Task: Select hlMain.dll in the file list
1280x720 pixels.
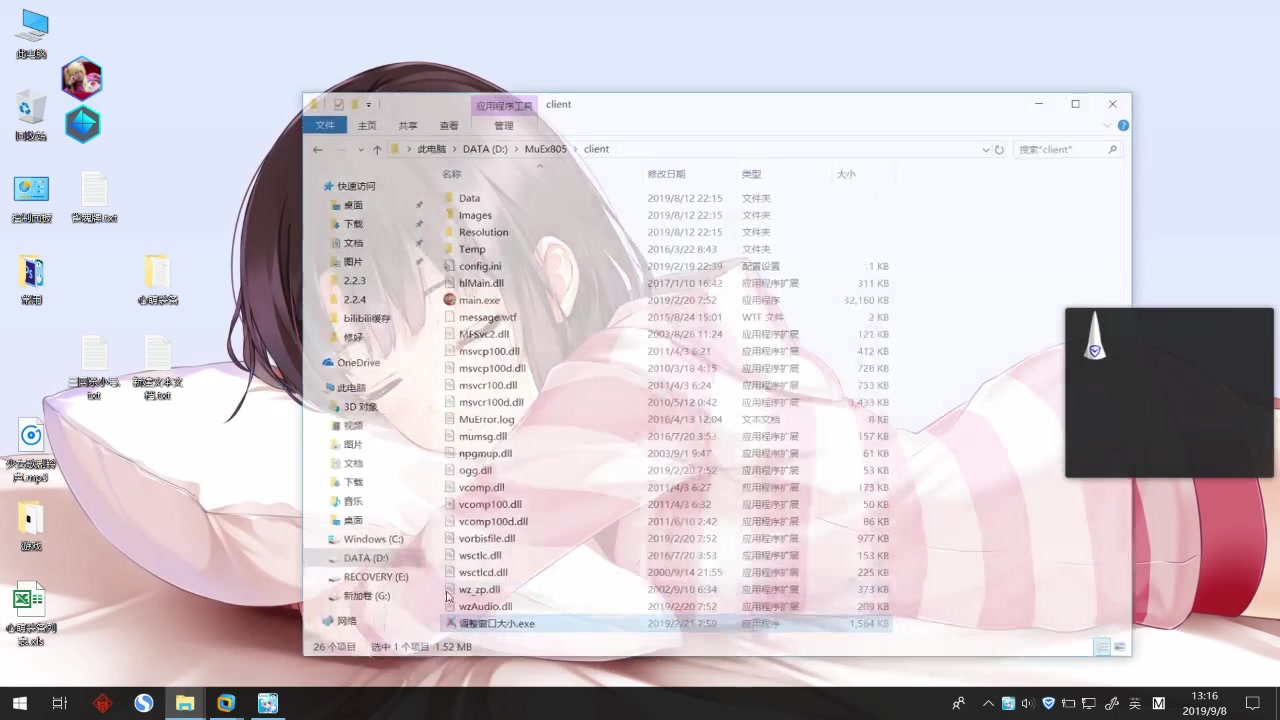Action: coord(481,283)
